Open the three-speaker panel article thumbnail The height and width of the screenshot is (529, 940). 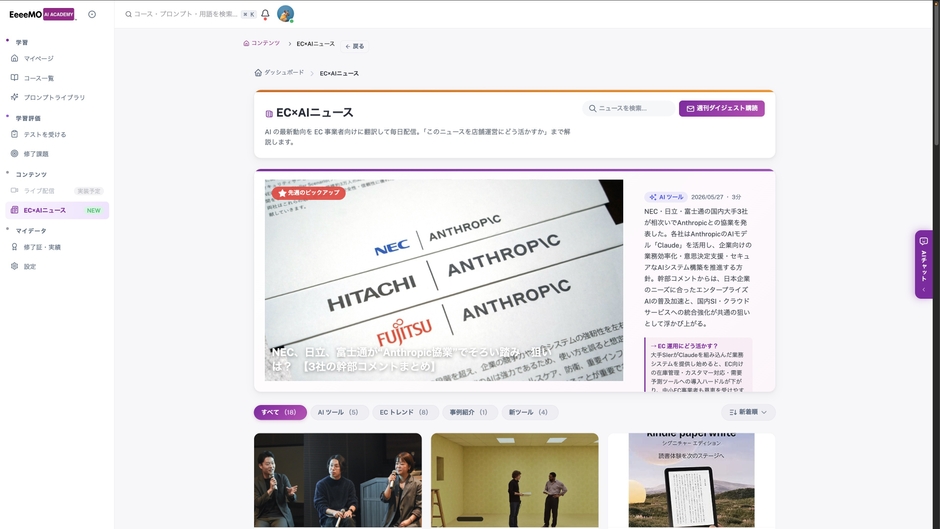pyautogui.click(x=338, y=480)
